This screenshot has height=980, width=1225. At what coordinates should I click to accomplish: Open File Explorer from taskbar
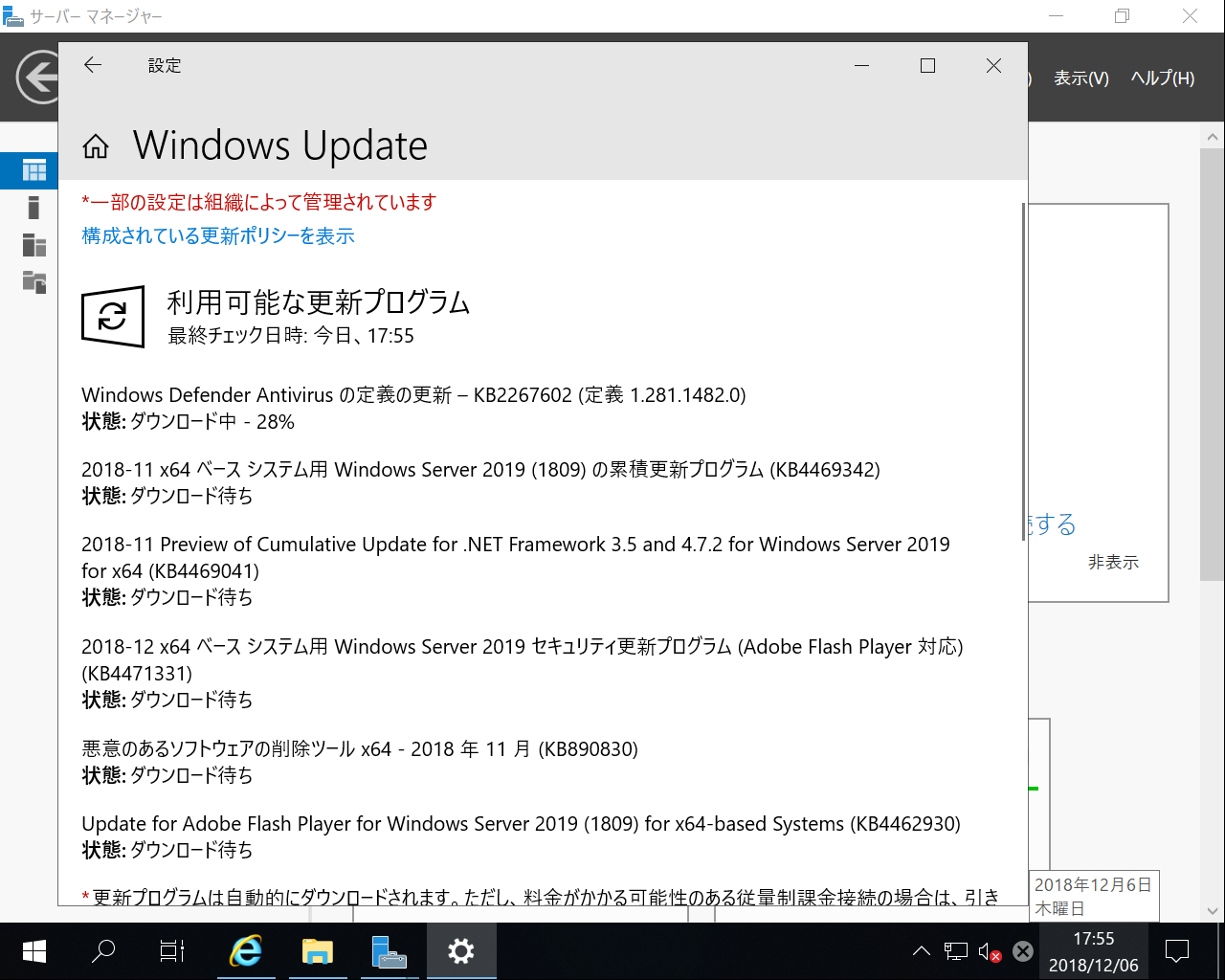pyautogui.click(x=317, y=951)
